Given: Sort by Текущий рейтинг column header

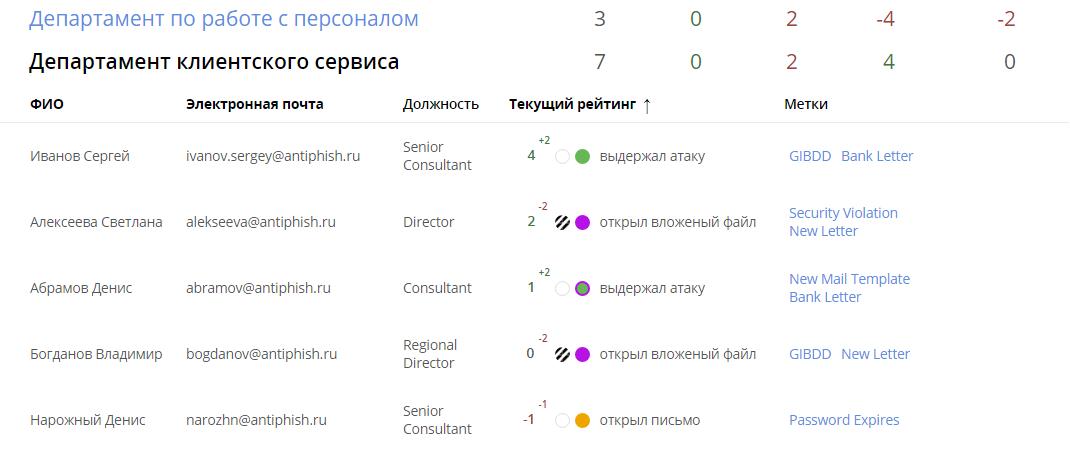Looking at the screenshot, I should 572,104.
